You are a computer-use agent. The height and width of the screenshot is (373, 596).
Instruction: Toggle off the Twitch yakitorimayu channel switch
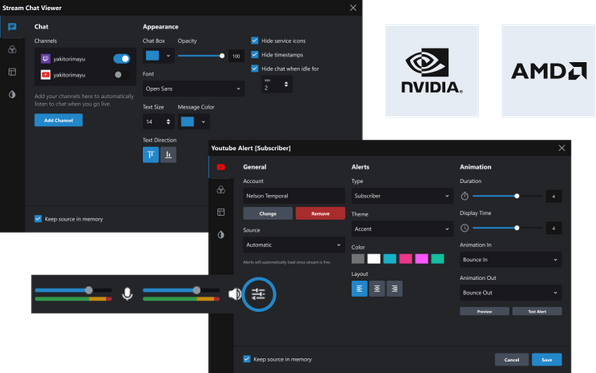point(122,59)
